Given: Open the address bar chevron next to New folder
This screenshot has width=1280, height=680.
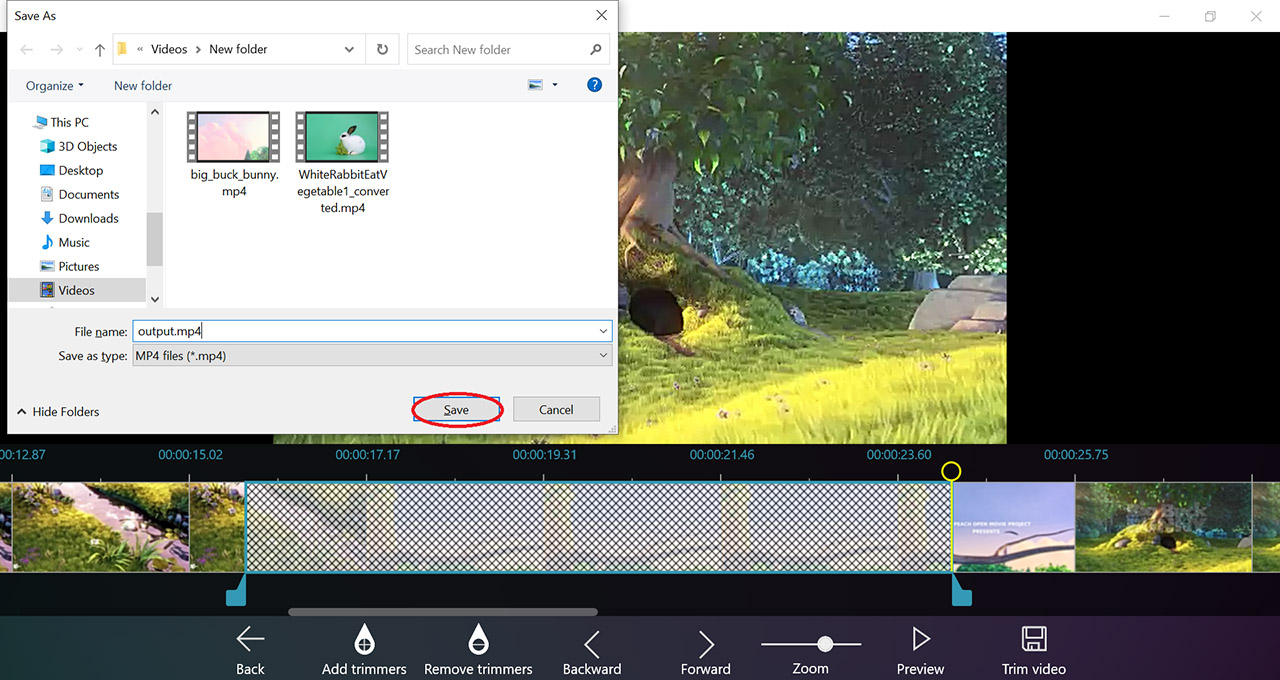Looking at the screenshot, I should click(348, 48).
